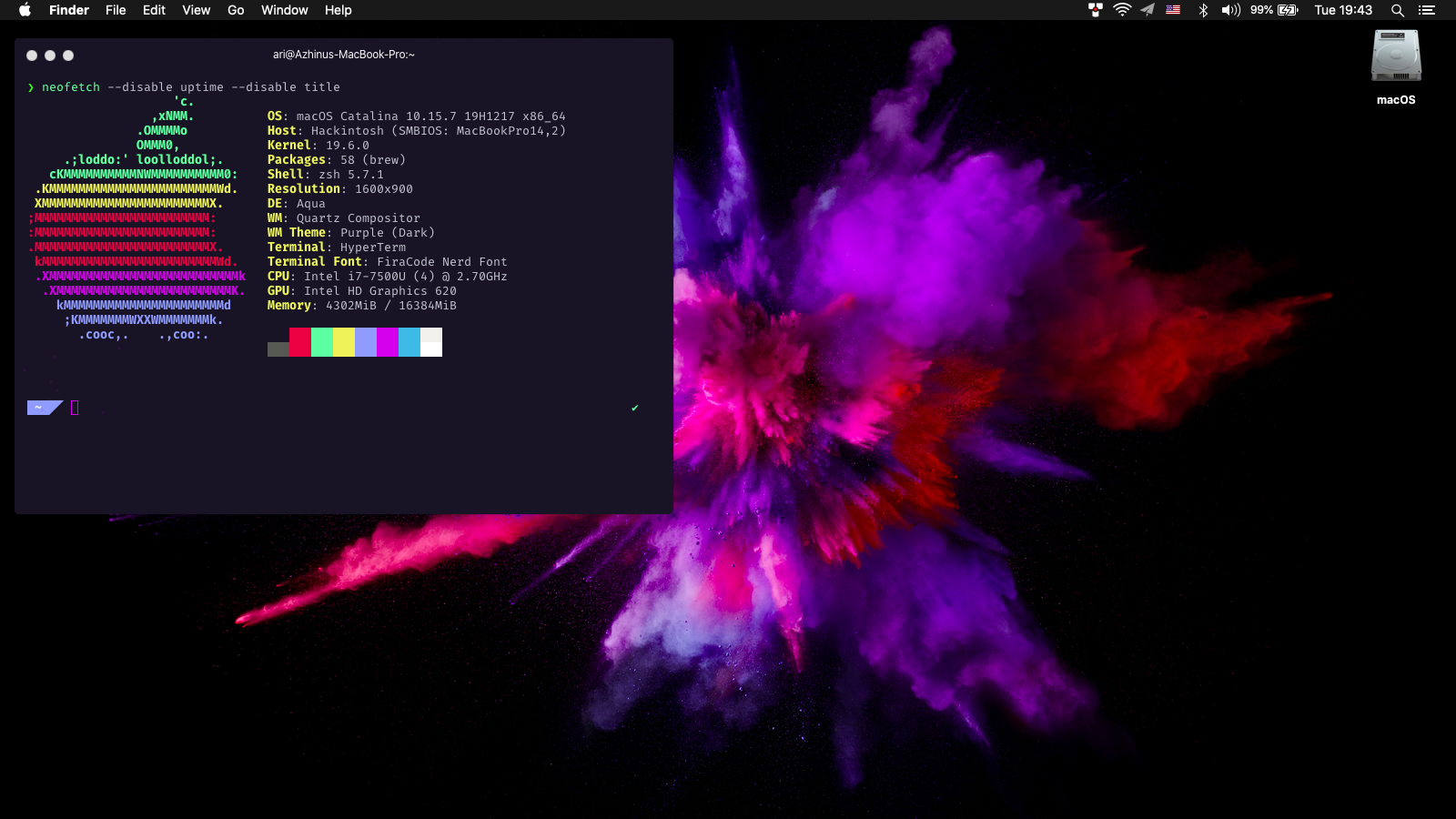Click the green checkmark status in terminal
This screenshot has width=1456, height=819.
[x=635, y=408]
